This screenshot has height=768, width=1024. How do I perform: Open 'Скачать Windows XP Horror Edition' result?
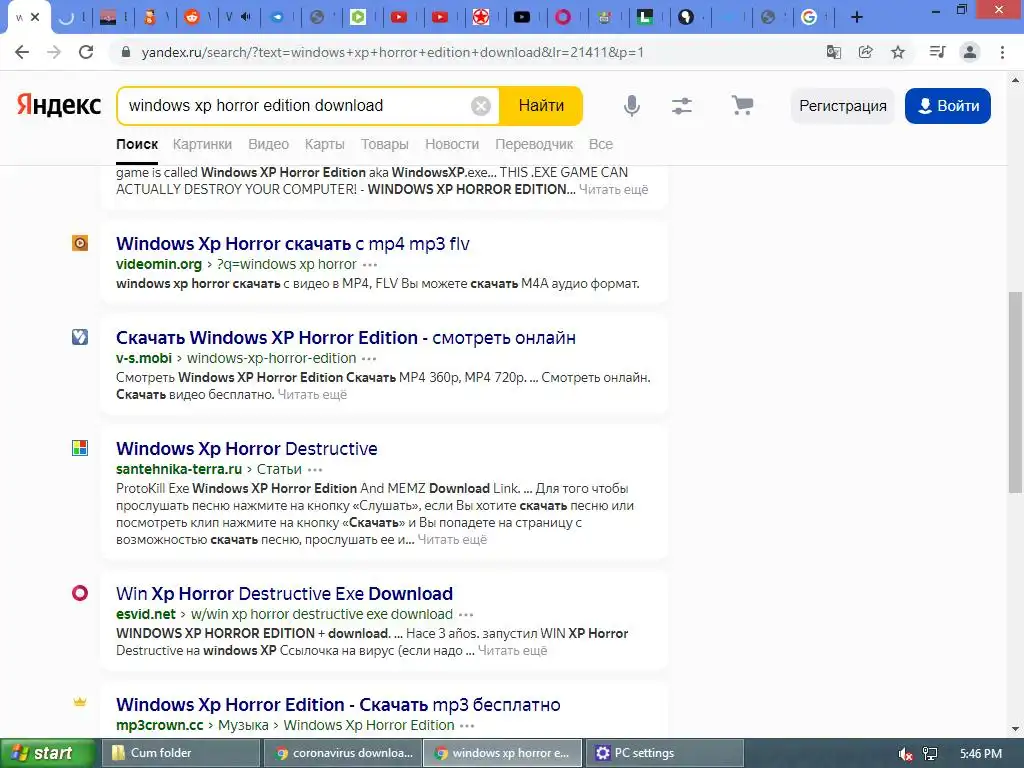click(x=345, y=338)
